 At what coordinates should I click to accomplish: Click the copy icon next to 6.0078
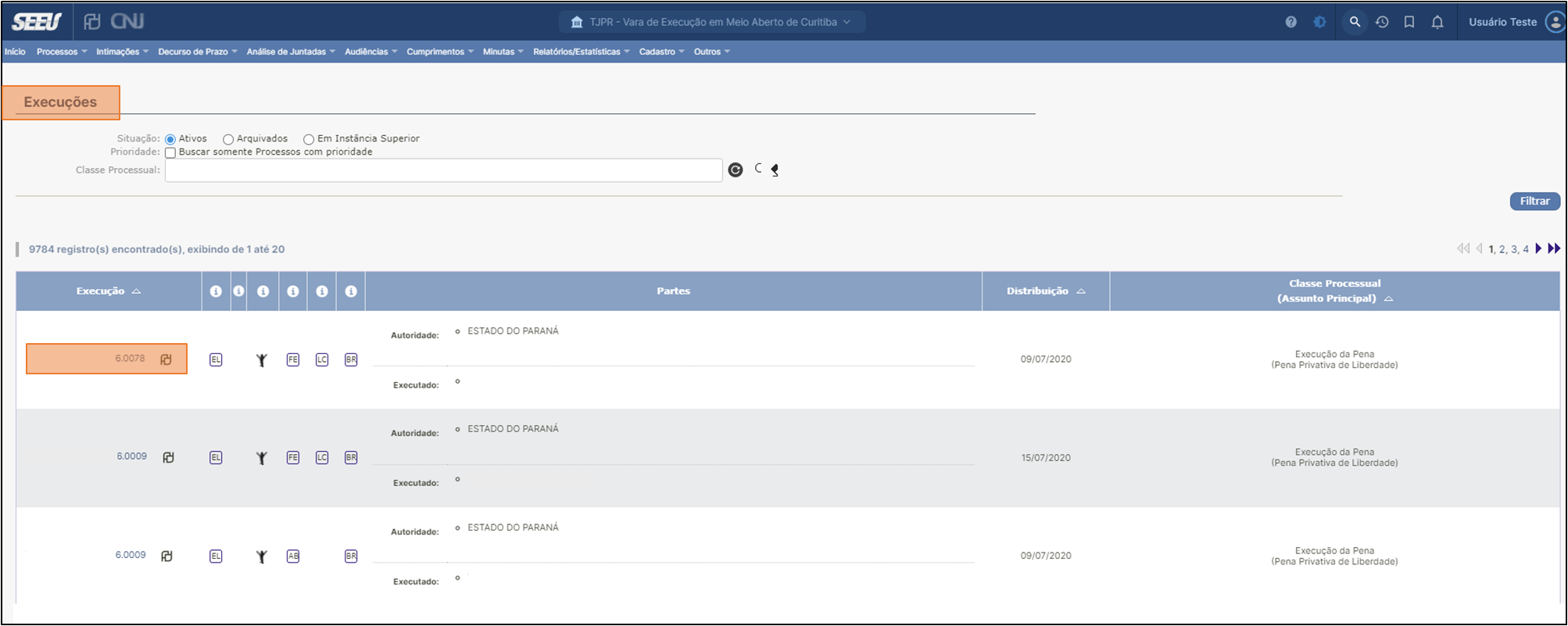[166, 360]
